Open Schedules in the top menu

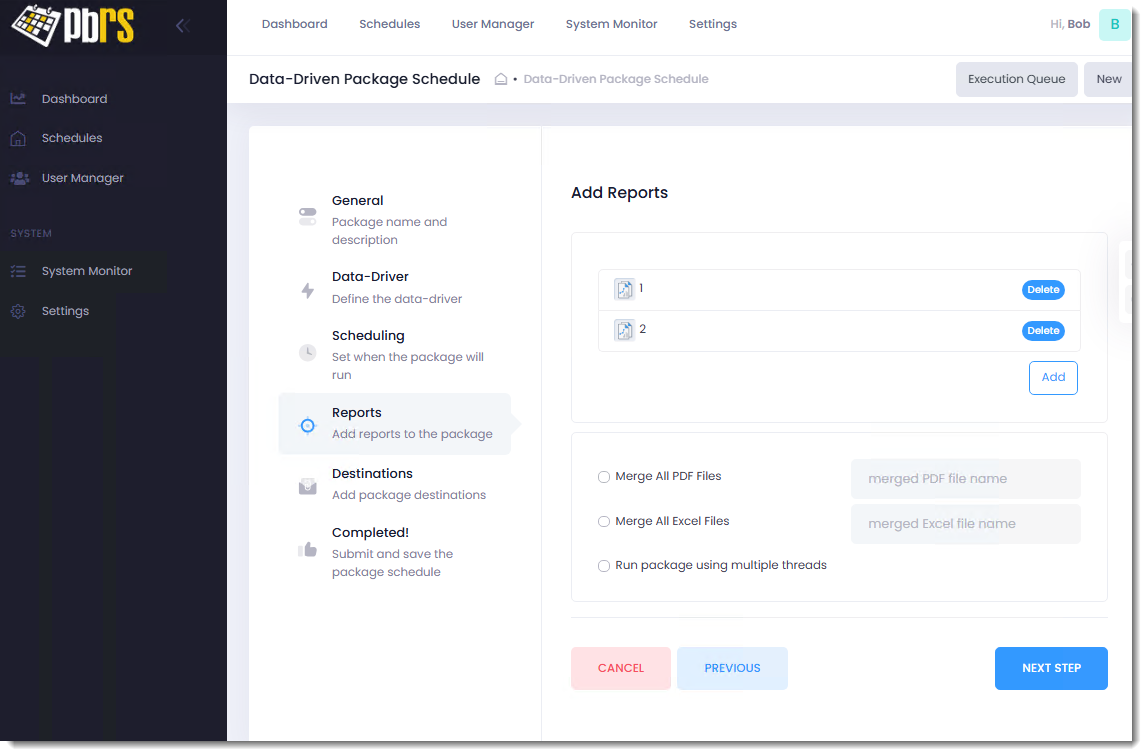coord(389,24)
